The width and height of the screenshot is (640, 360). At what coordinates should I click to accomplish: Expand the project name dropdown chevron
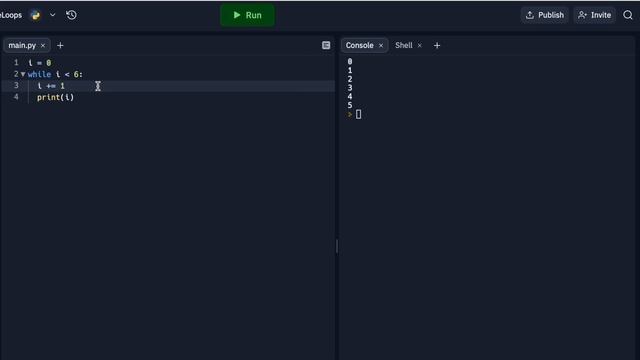[x=53, y=15]
